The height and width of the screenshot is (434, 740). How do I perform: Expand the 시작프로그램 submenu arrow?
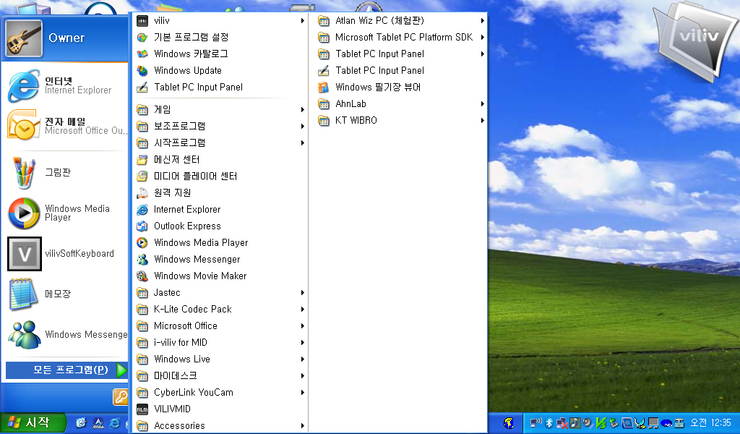(302, 143)
